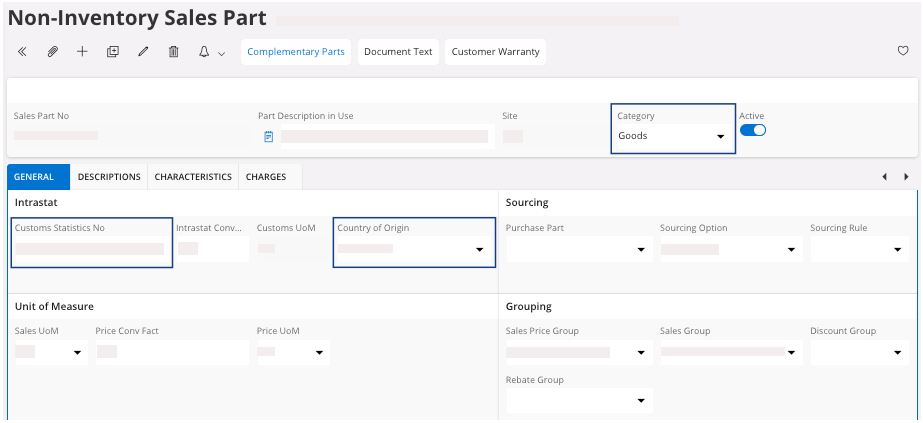Open the notification bell menu

pyautogui.click(x=210, y=52)
